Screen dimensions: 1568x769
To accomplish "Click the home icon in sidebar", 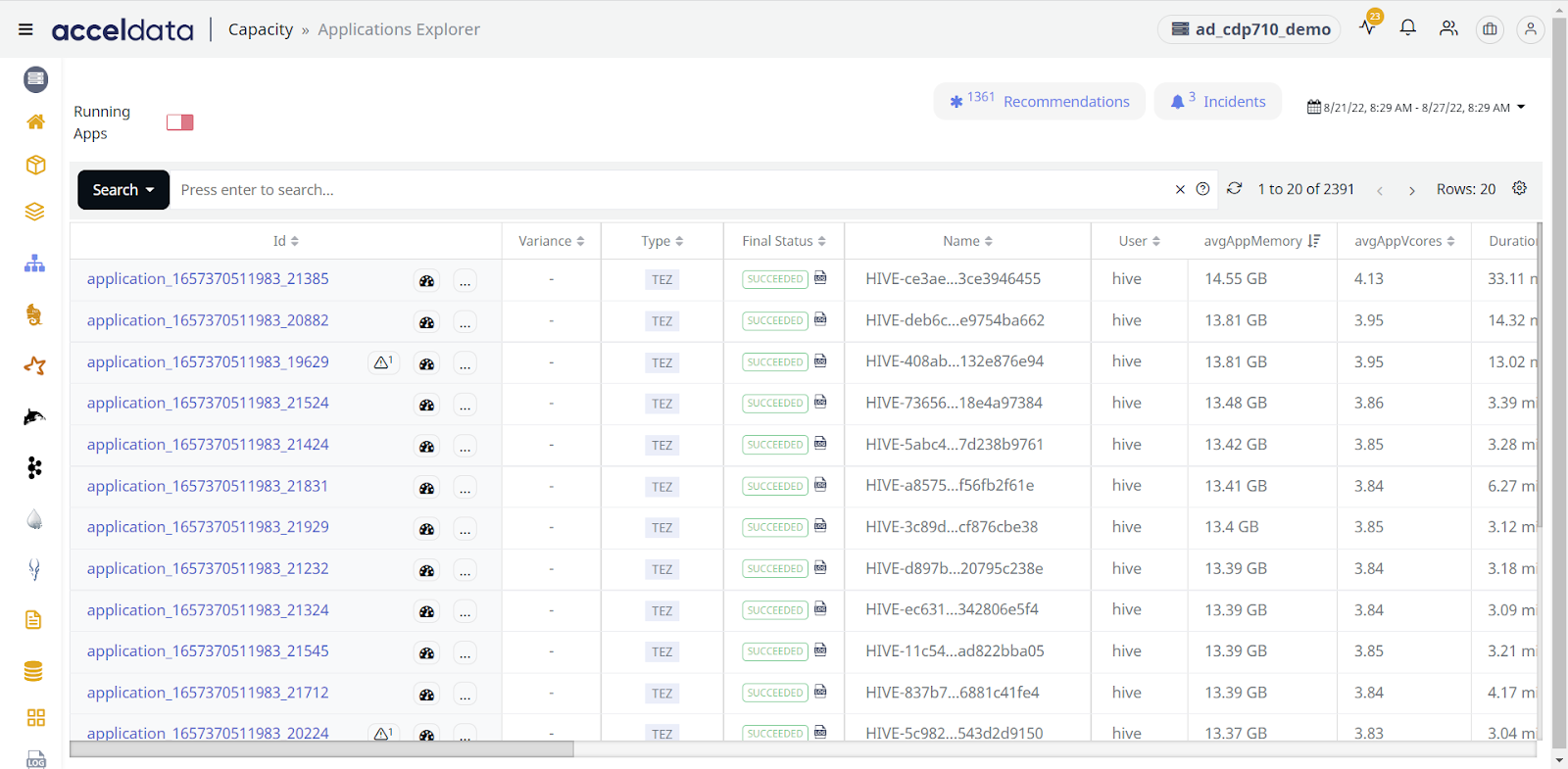I will (35, 121).
